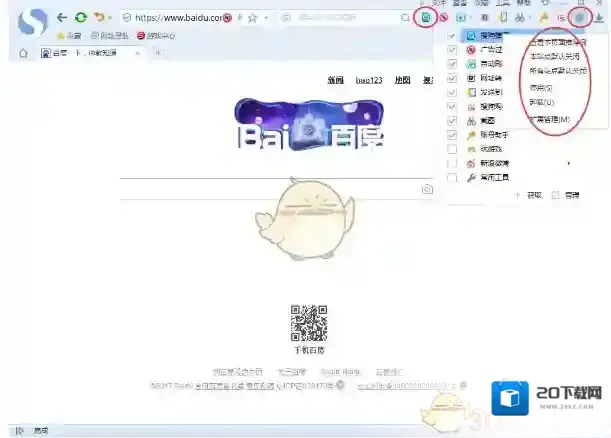Click the camera image-search icon in Baidu box
Screen dimensions: 611x438
click(427, 189)
